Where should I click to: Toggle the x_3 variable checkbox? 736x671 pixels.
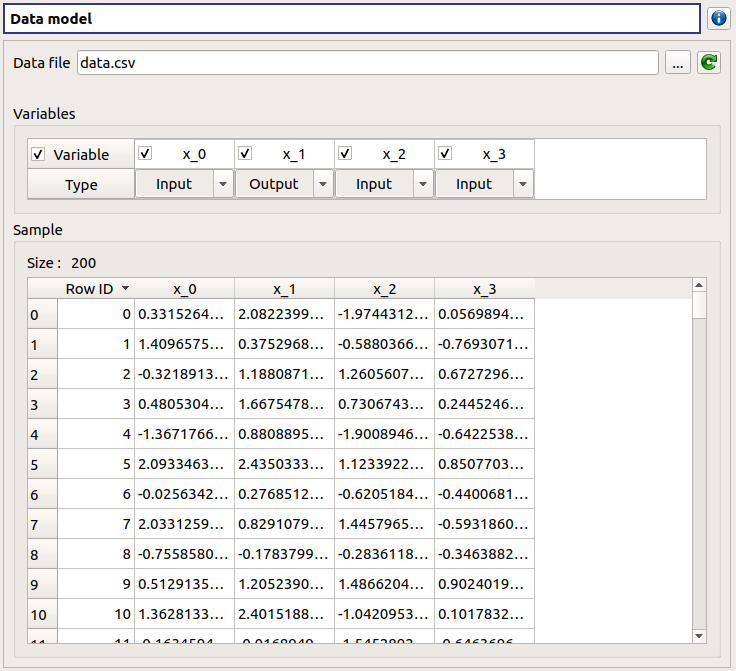tap(445, 154)
